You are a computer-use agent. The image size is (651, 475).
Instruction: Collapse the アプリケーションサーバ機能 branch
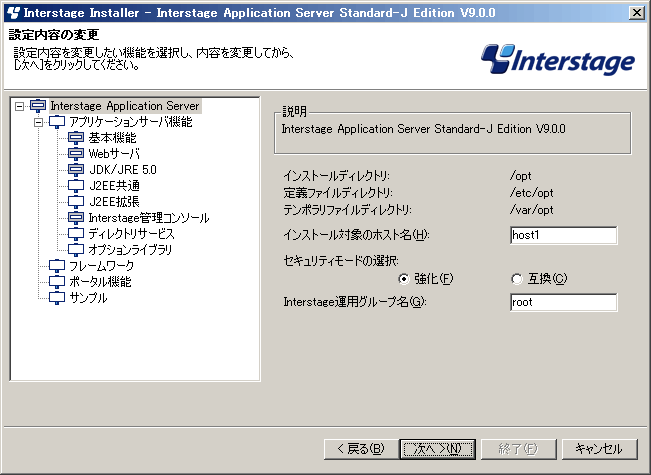(38, 122)
